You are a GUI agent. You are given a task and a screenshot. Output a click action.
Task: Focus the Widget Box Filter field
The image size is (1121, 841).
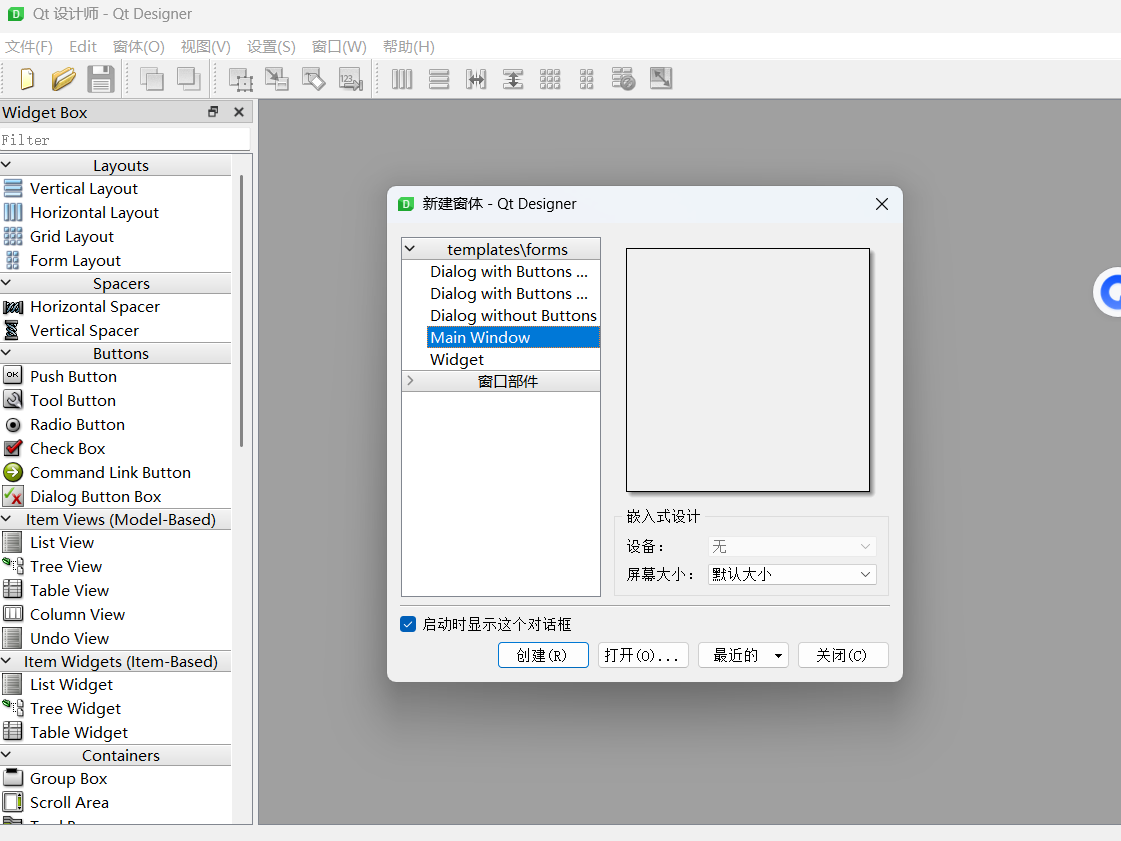click(x=125, y=140)
